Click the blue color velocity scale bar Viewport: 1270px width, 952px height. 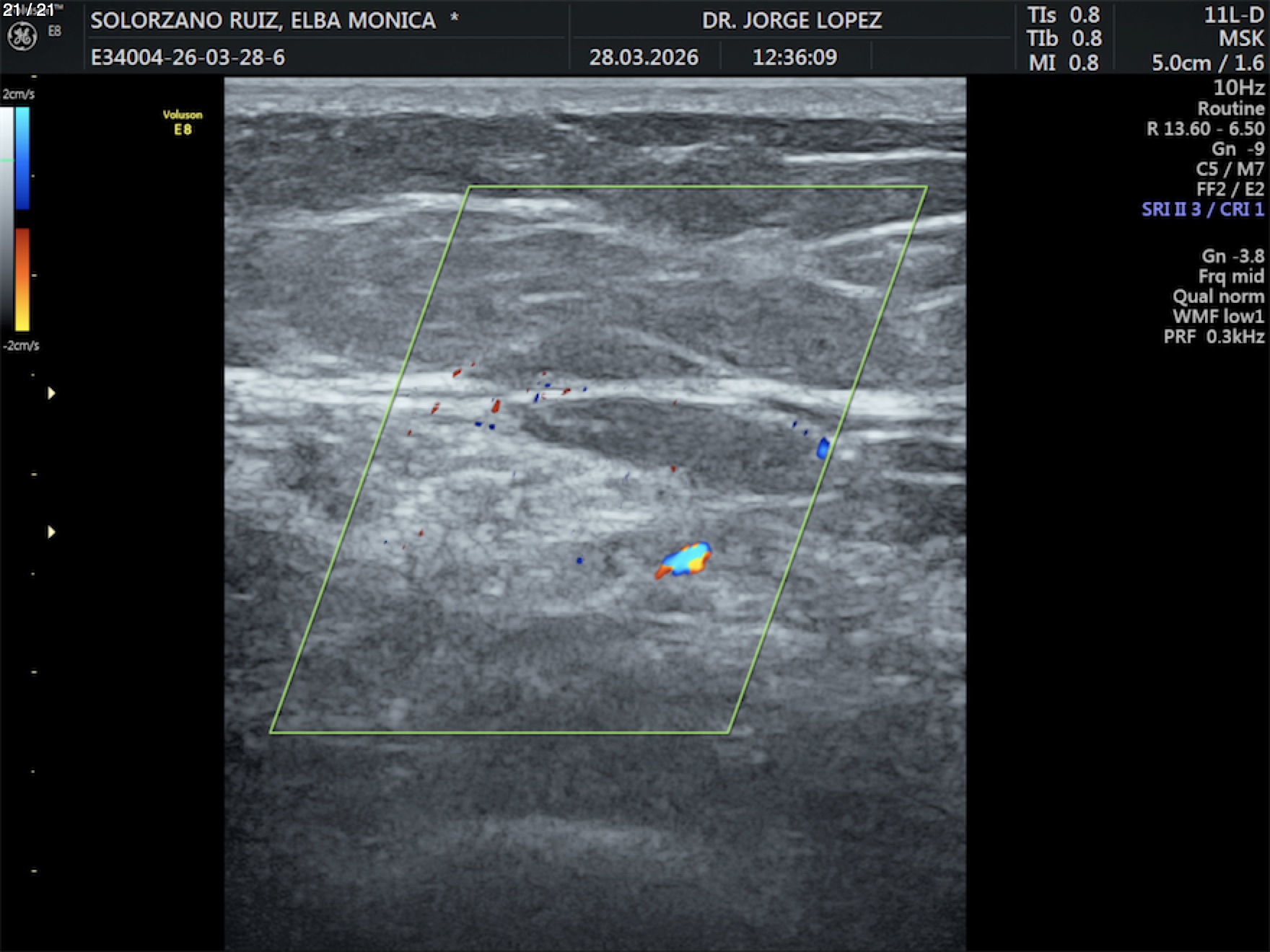tap(22, 158)
